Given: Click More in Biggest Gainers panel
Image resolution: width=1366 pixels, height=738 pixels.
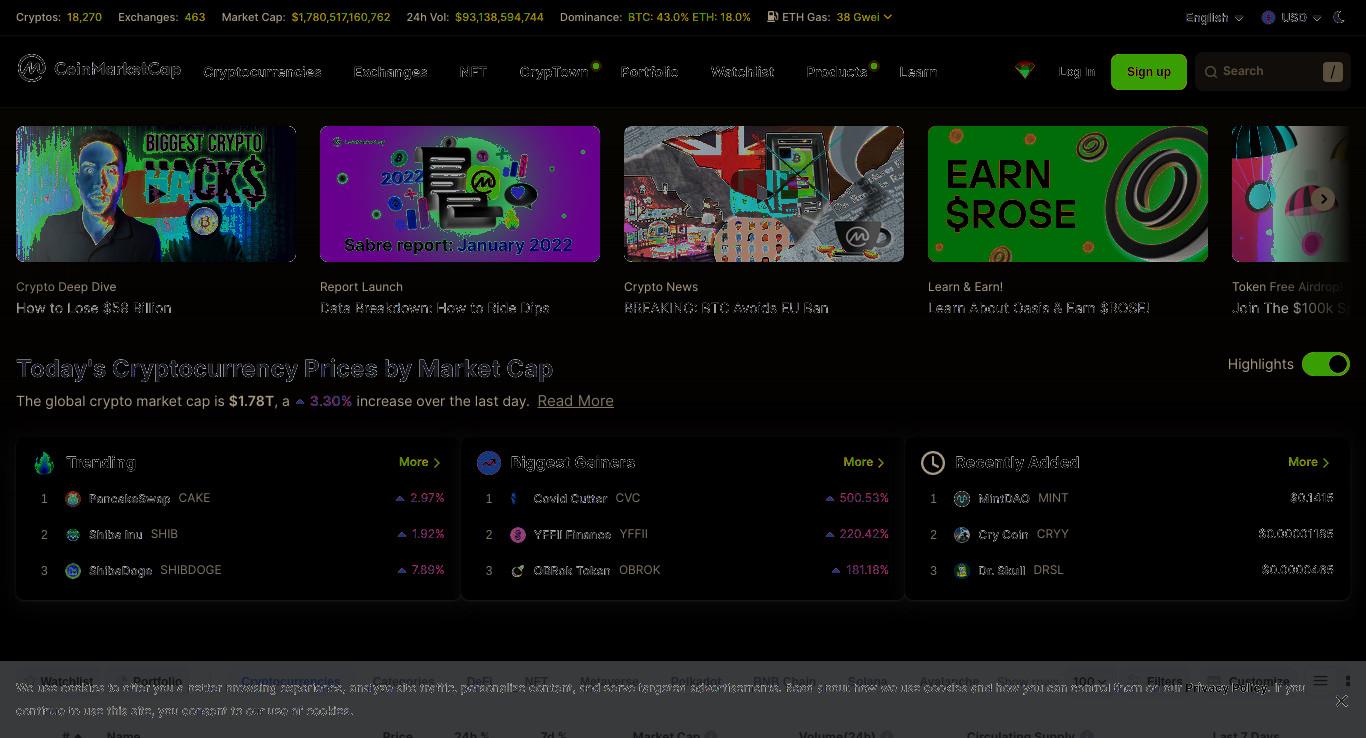Looking at the screenshot, I should tap(864, 462).
